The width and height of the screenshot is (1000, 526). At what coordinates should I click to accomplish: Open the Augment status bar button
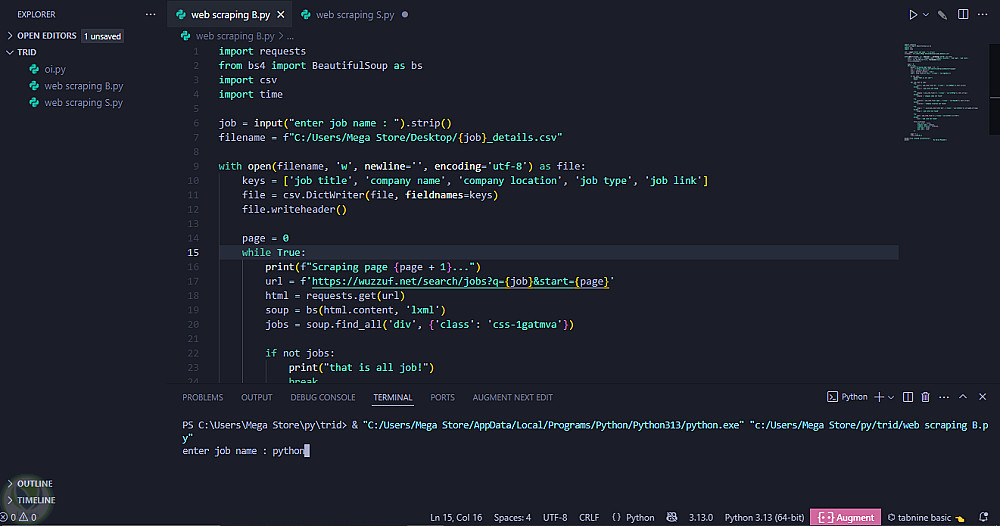point(846,517)
